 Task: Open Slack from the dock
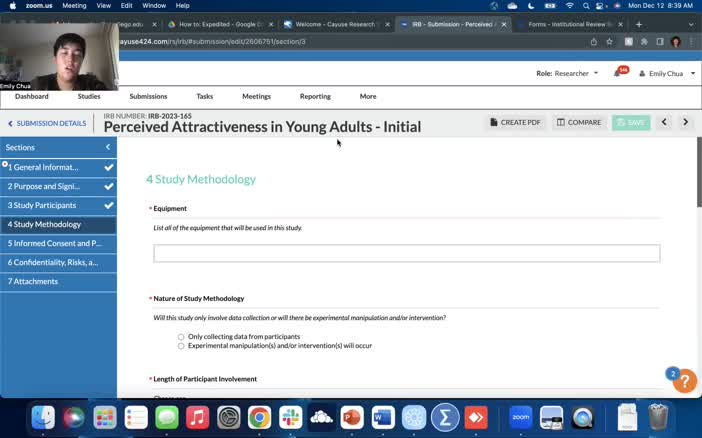coord(291,417)
